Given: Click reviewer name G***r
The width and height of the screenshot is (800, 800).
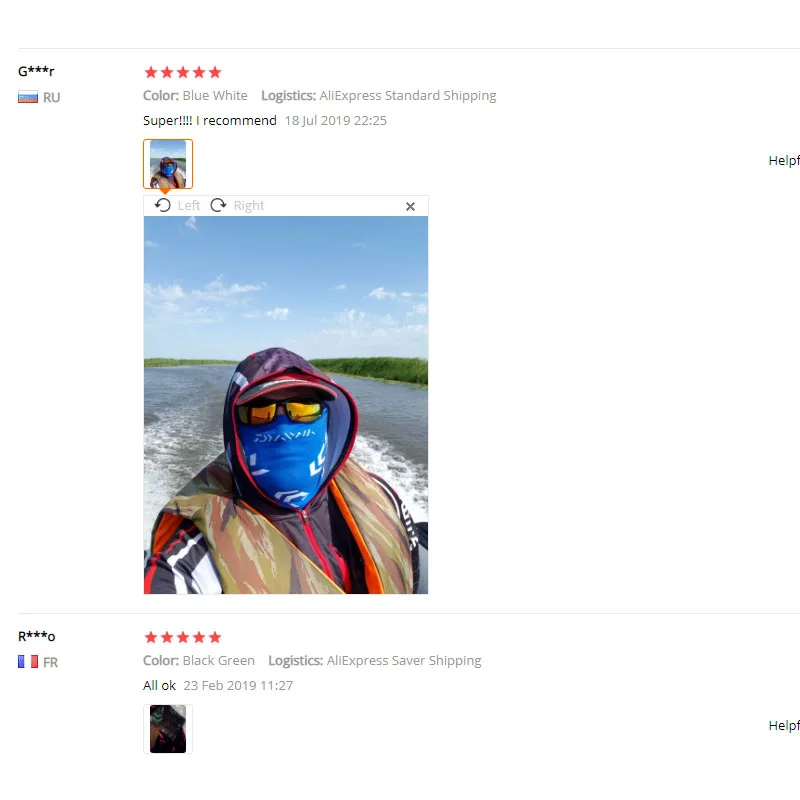Looking at the screenshot, I should point(36,71).
